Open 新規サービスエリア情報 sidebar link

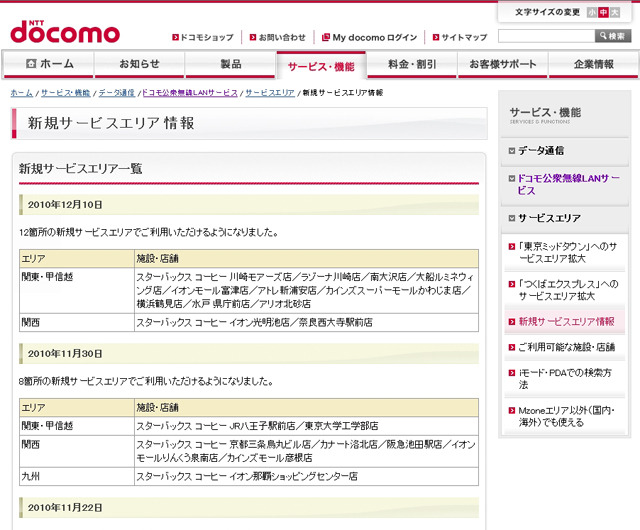coord(567,322)
